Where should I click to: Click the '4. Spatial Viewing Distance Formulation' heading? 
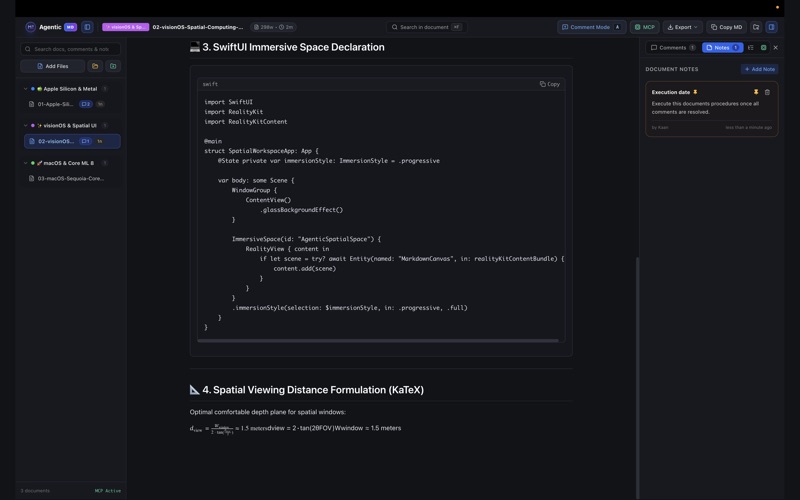click(313, 390)
